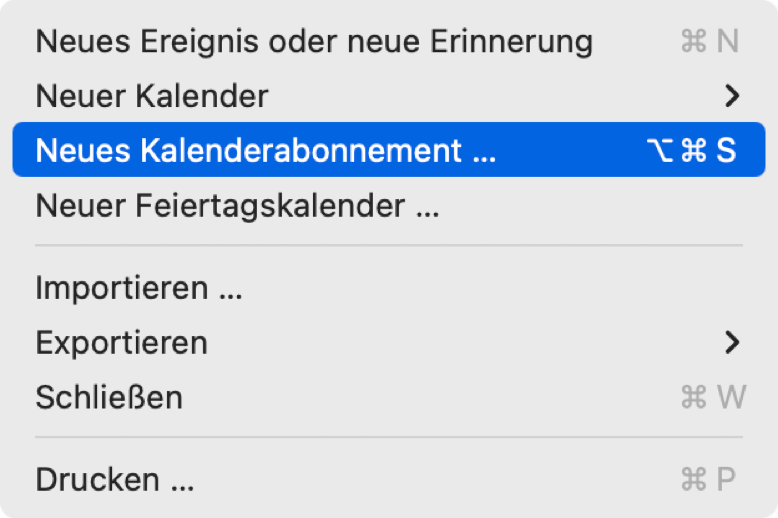
Task: Expand the chevron beside Exportieren
Action: coord(733,342)
